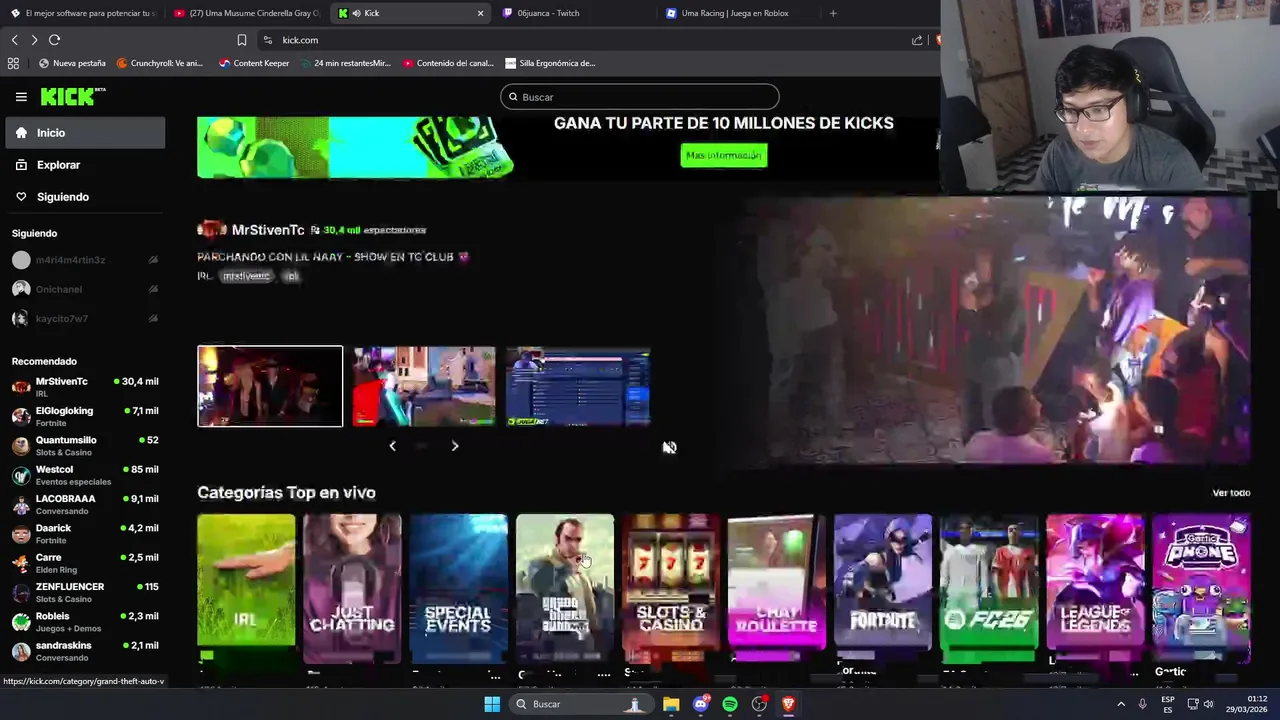
Task: Click Ver todo for top categories
Action: tap(1231, 493)
